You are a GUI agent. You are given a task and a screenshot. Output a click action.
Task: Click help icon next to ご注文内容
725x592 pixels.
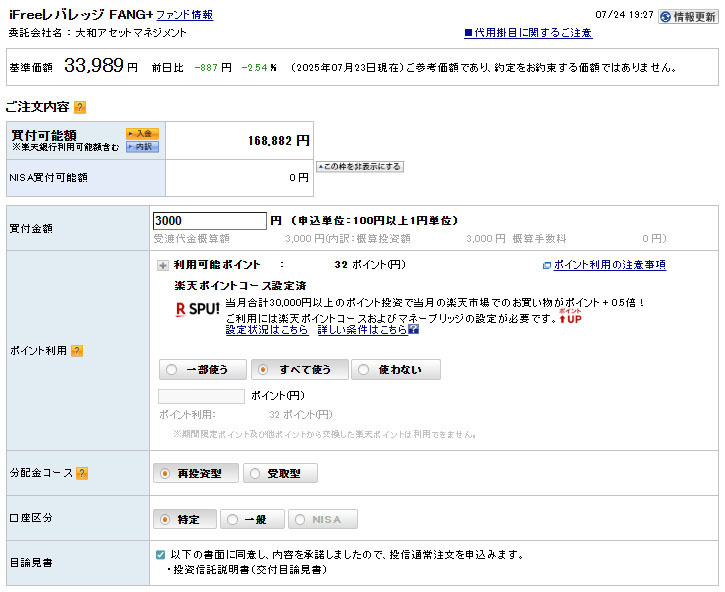pyautogui.click(x=80, y=107)
